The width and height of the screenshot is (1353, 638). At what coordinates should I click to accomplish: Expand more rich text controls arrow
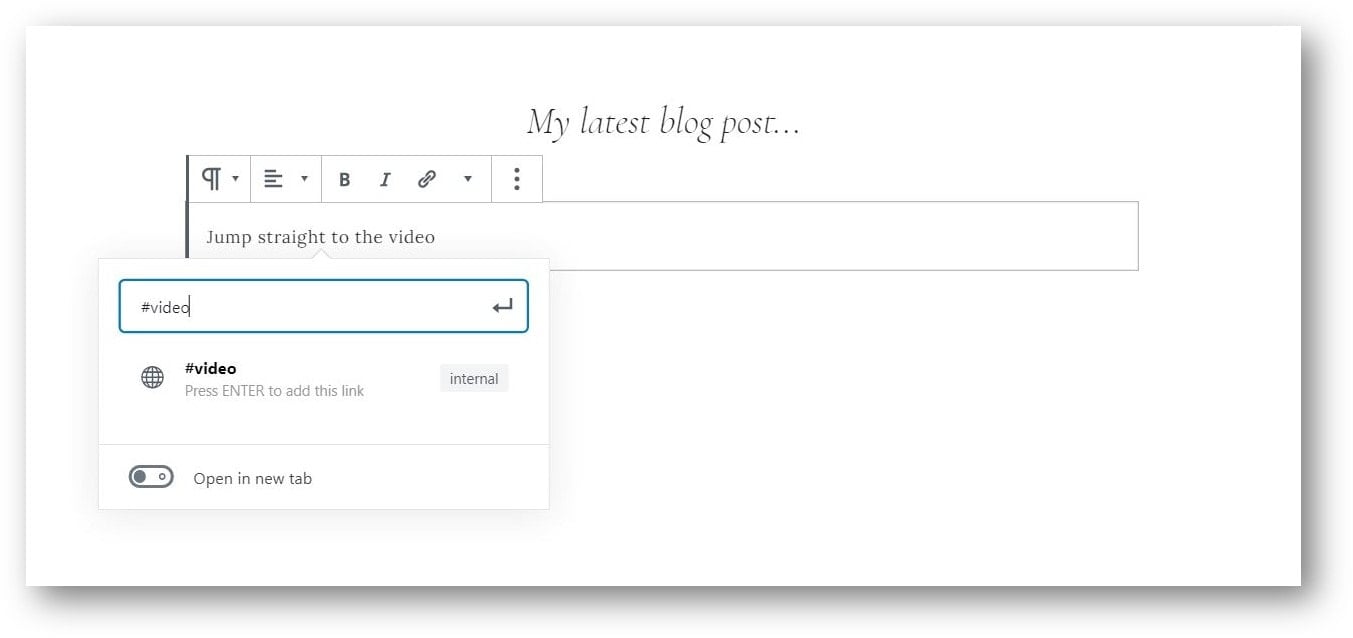[x=467, y=179]
